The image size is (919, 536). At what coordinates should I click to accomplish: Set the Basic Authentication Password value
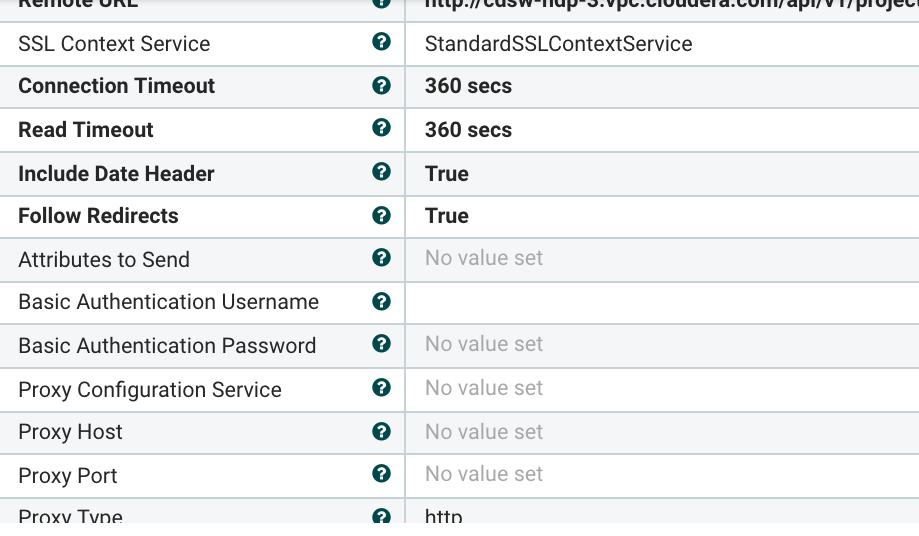coord(484,344)
